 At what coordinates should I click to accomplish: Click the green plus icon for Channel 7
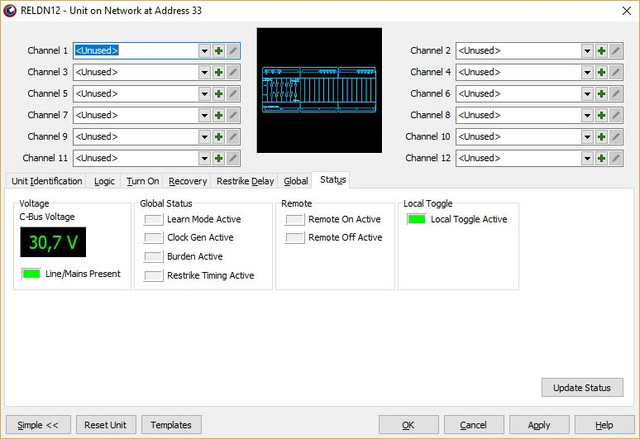click(x=219, y=115)
